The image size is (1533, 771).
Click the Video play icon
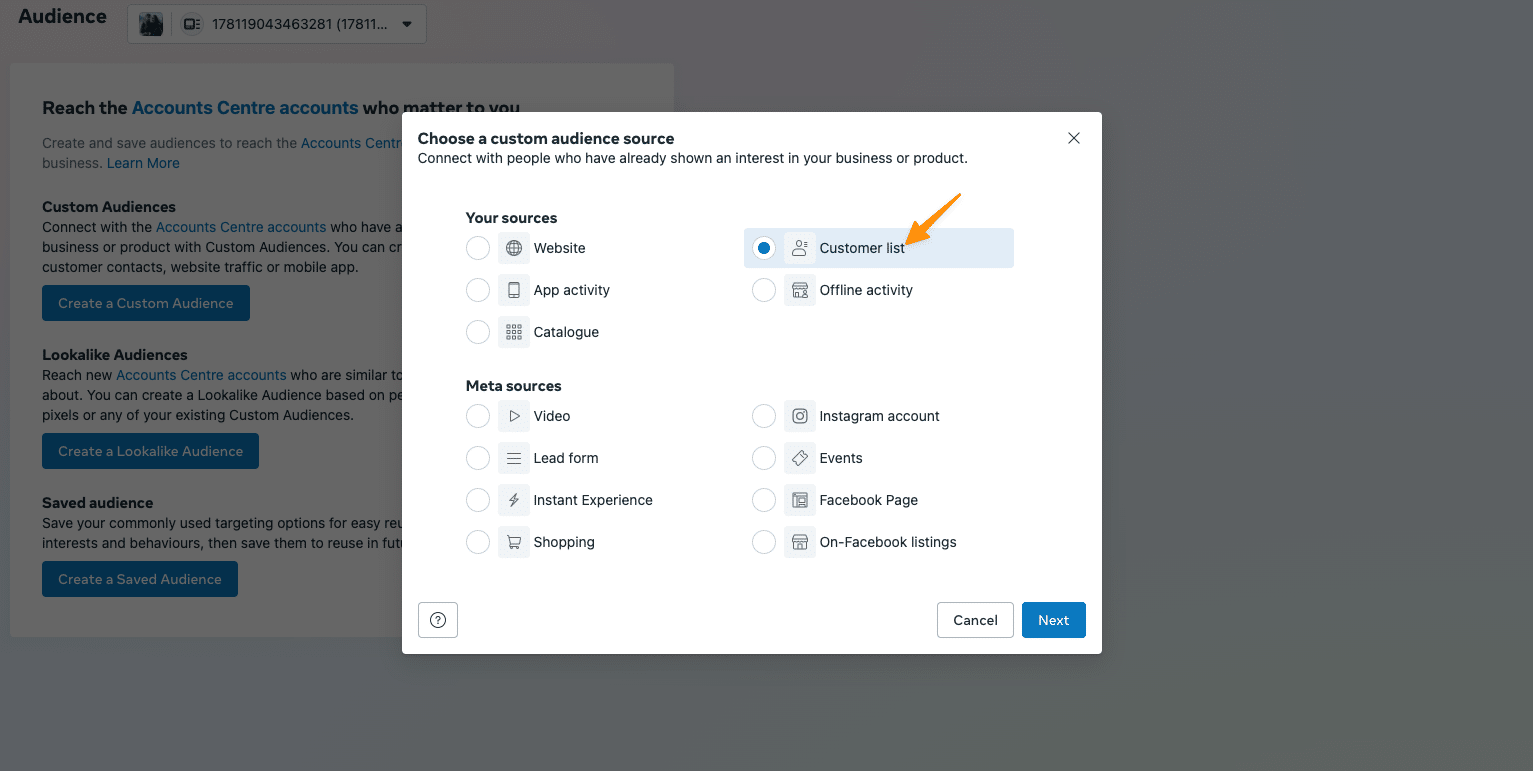[514, 416]
